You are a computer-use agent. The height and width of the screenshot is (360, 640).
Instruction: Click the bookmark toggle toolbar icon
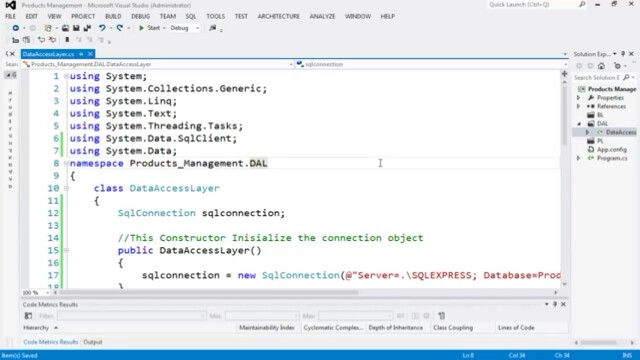click(x=67, y=40)
